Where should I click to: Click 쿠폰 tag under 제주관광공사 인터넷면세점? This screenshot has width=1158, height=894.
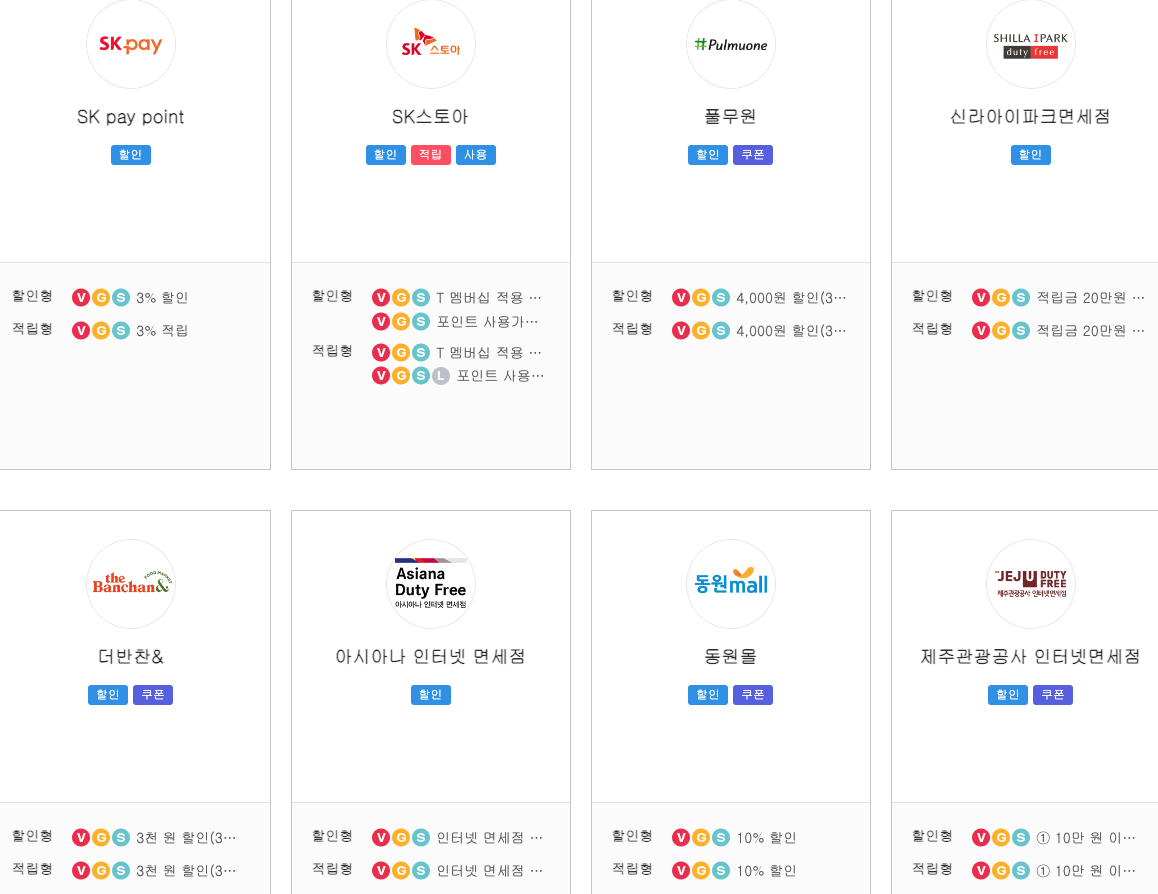(1052, 695)
